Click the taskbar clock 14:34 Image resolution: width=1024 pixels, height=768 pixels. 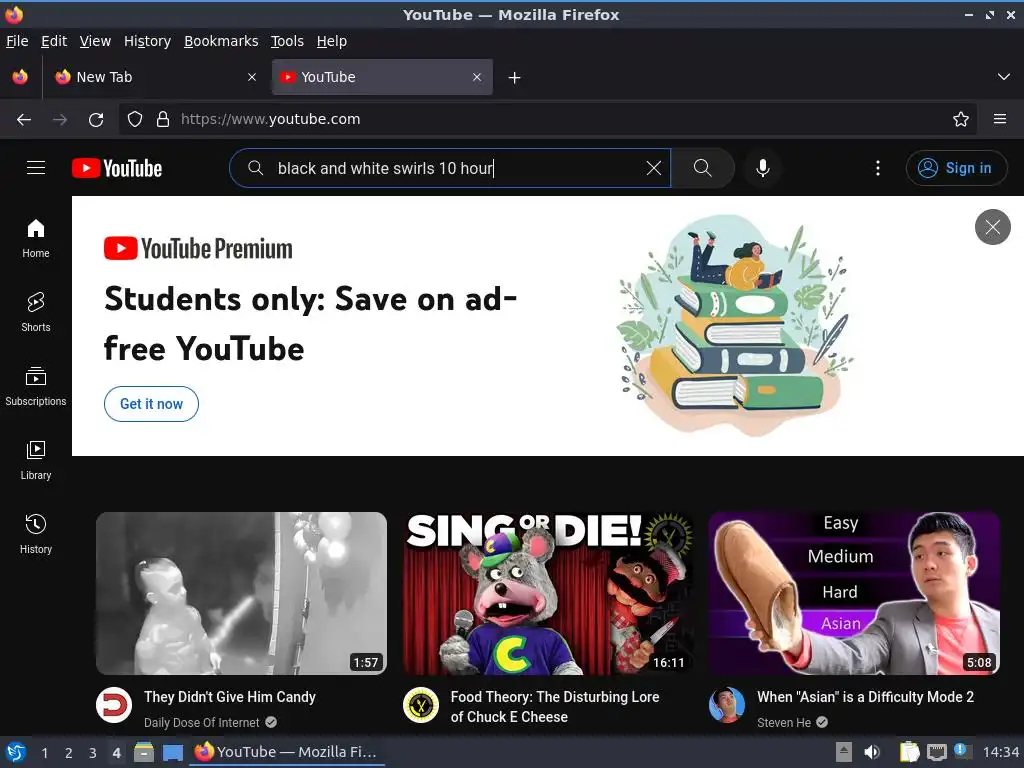click(1000, 752)
